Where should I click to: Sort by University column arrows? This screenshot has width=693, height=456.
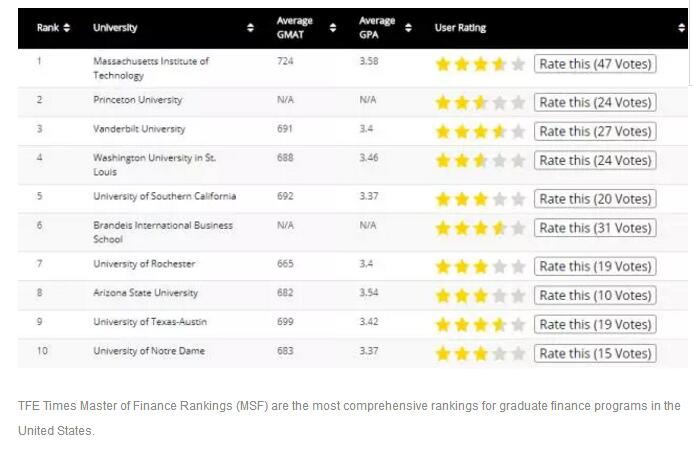coord(251,28)
